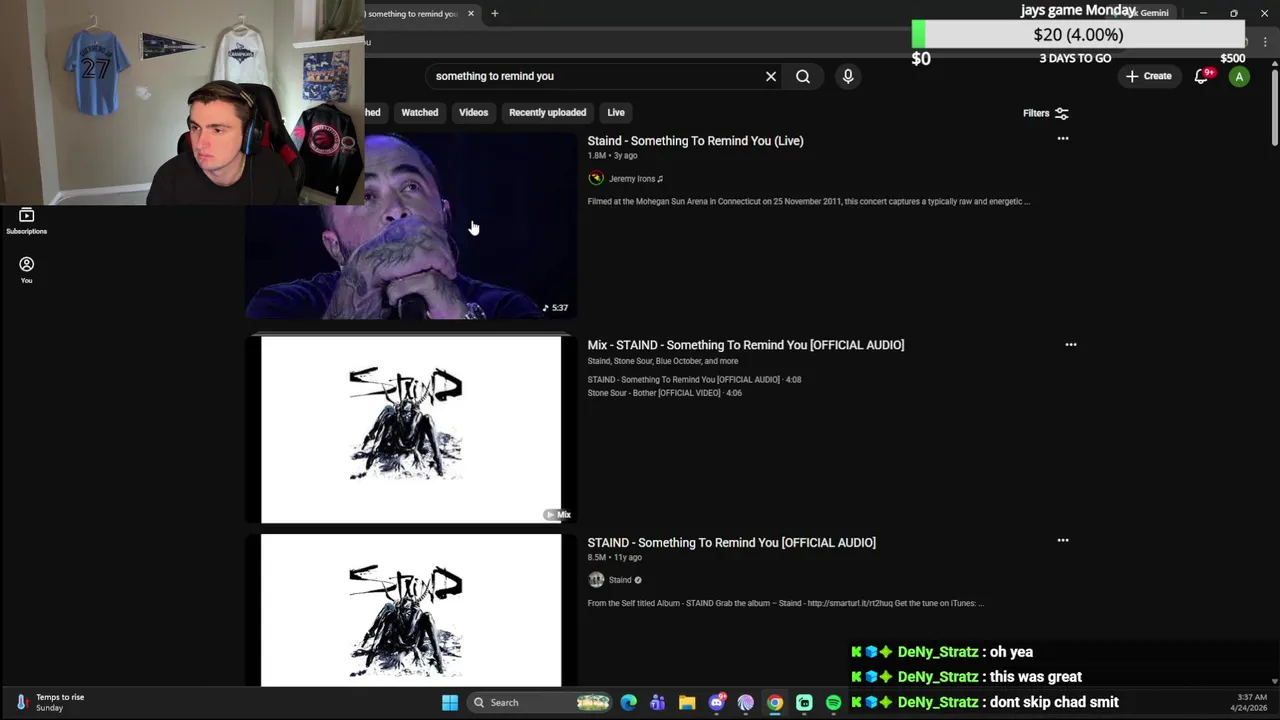Screen dimensions: 1280x720
Task: Visit the Jeremy Irons channel link
Action: pyautogui.click(x=635, y=179)
